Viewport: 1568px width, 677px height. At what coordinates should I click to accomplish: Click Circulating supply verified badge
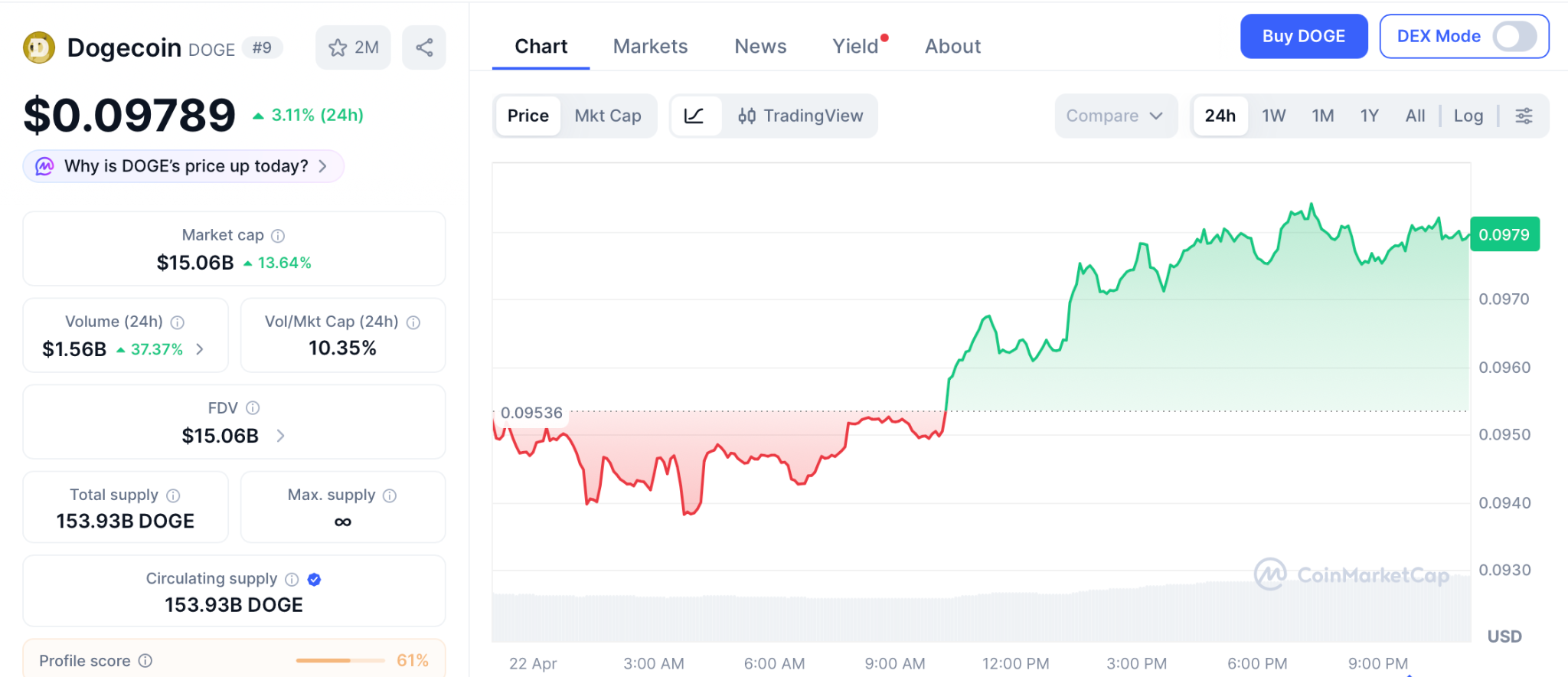314,580
